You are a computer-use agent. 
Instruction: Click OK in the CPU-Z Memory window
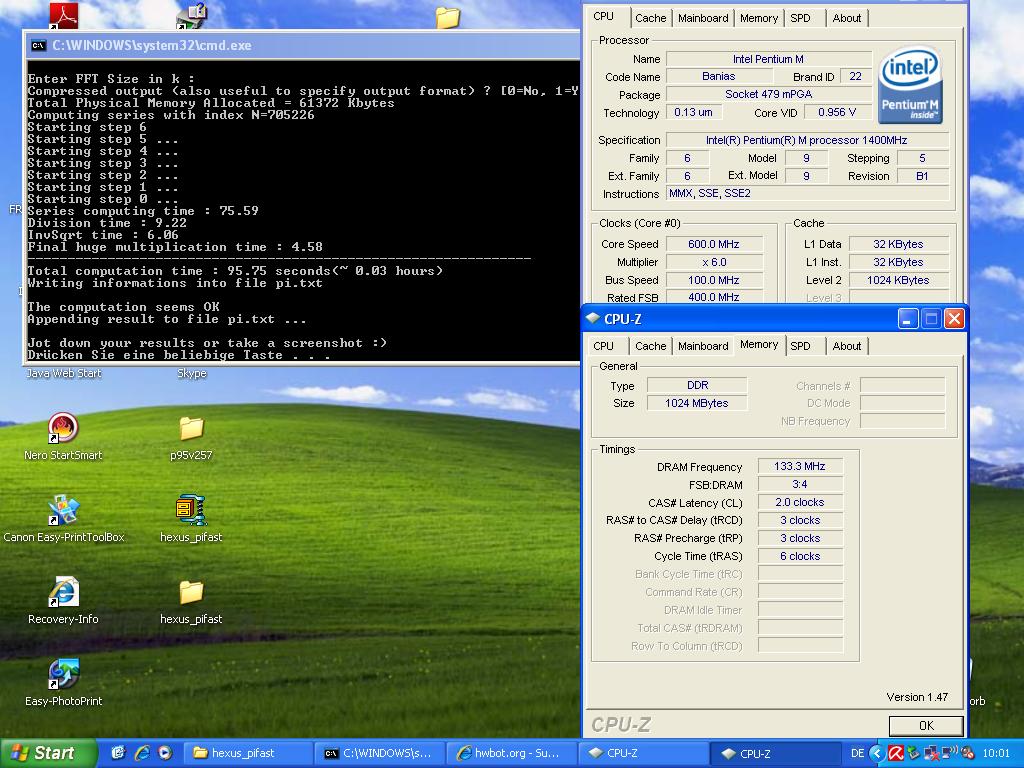click(x=926, y=726)
